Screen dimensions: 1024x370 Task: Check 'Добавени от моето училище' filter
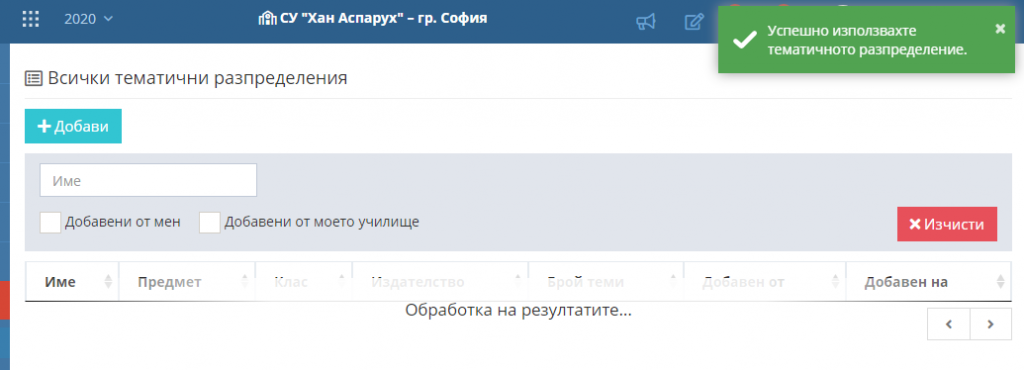(210, 223)
